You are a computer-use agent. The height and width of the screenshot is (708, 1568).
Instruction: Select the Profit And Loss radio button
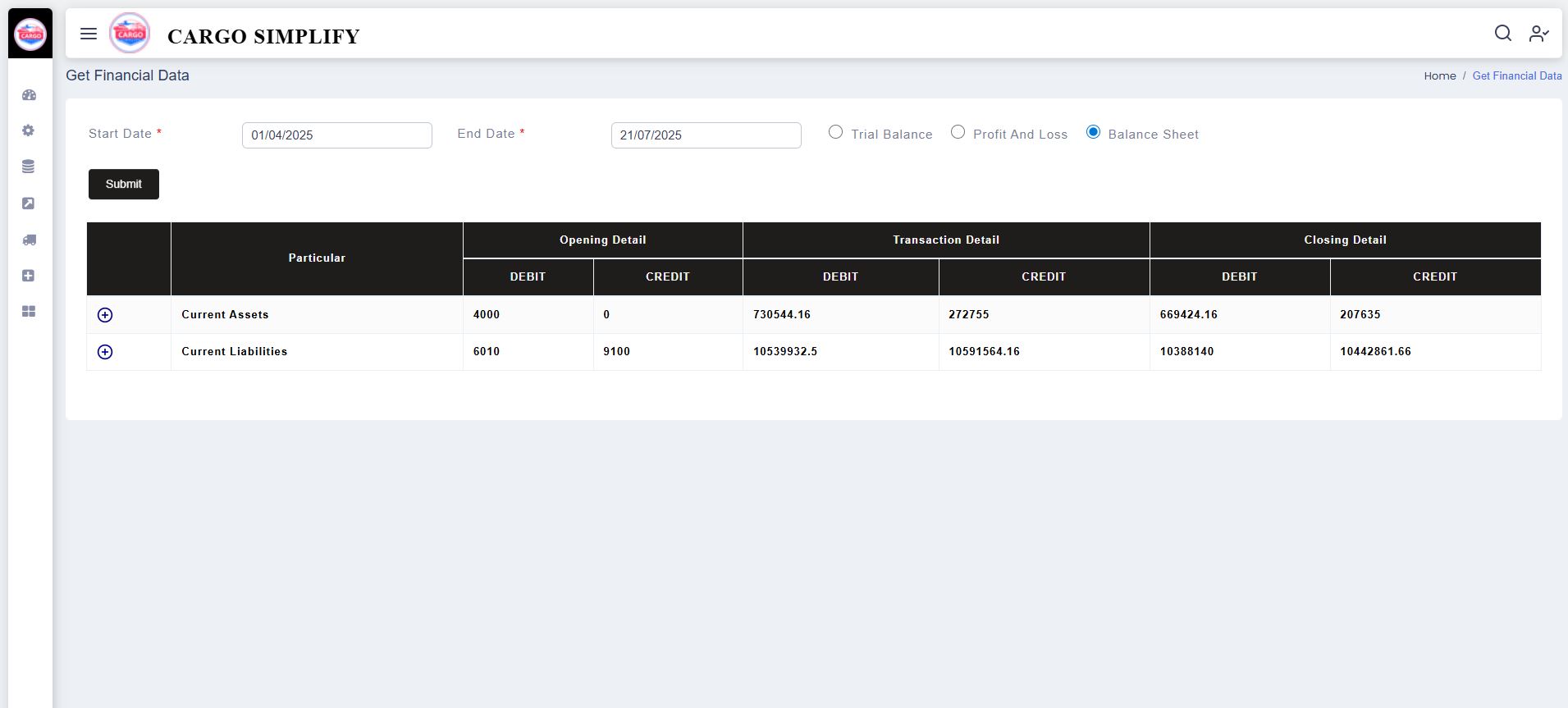(958, 132)
